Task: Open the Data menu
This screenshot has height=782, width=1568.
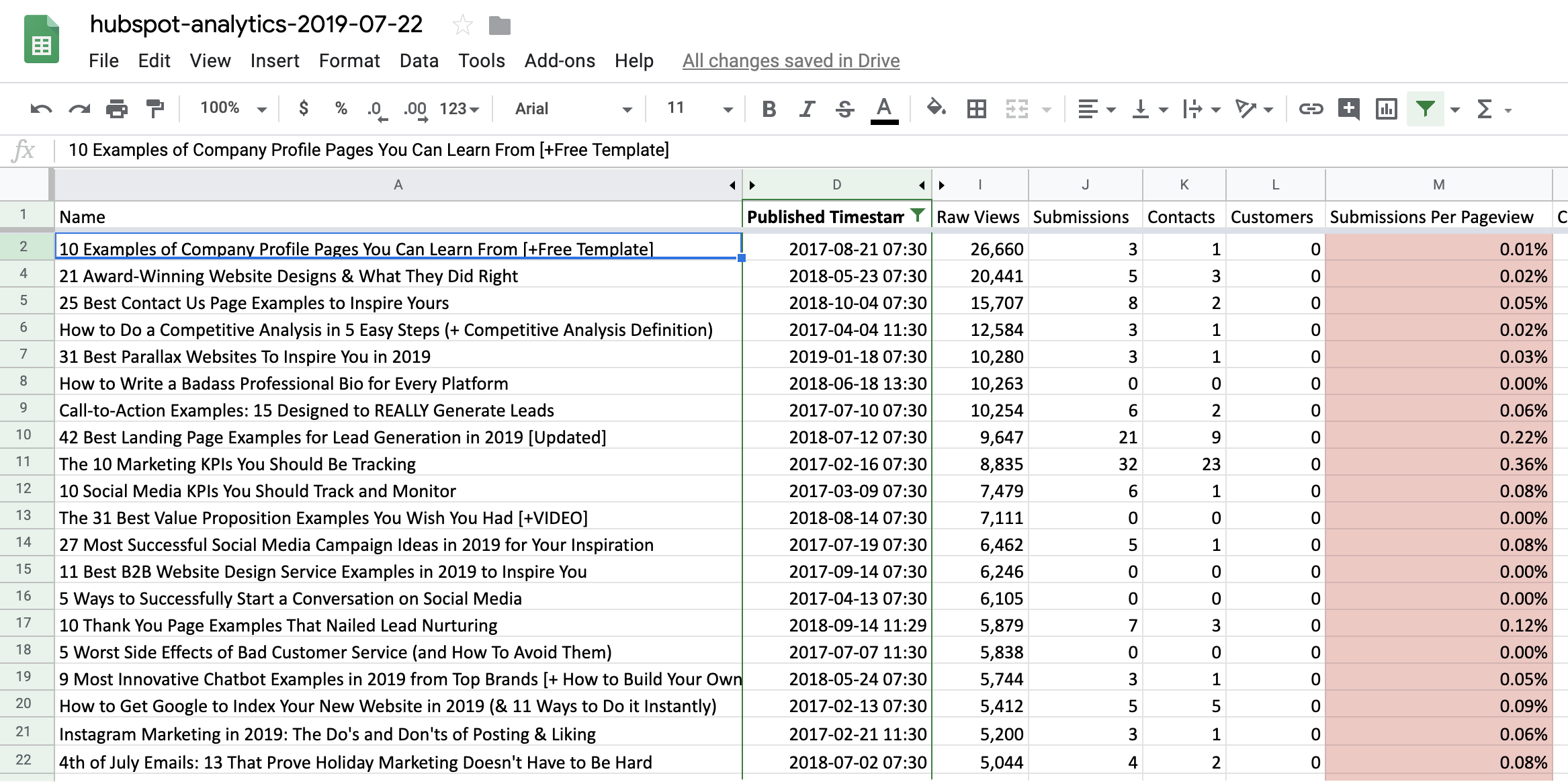Action: (419, 61)
